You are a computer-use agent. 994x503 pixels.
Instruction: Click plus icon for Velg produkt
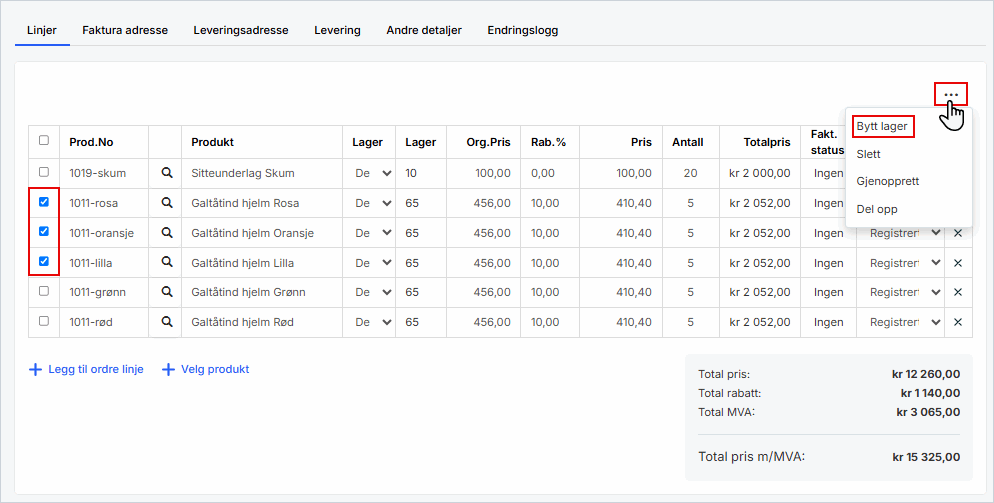tap(168, 369)
